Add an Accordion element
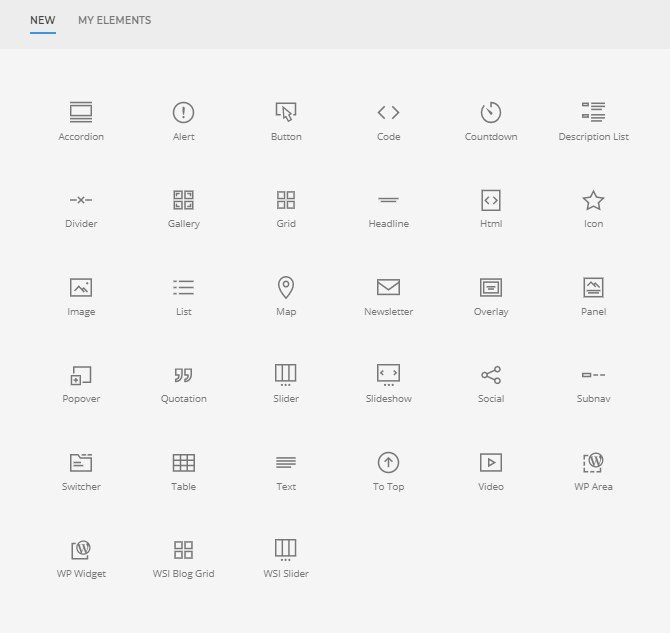670x633 pixels. (x=81, y=121)
